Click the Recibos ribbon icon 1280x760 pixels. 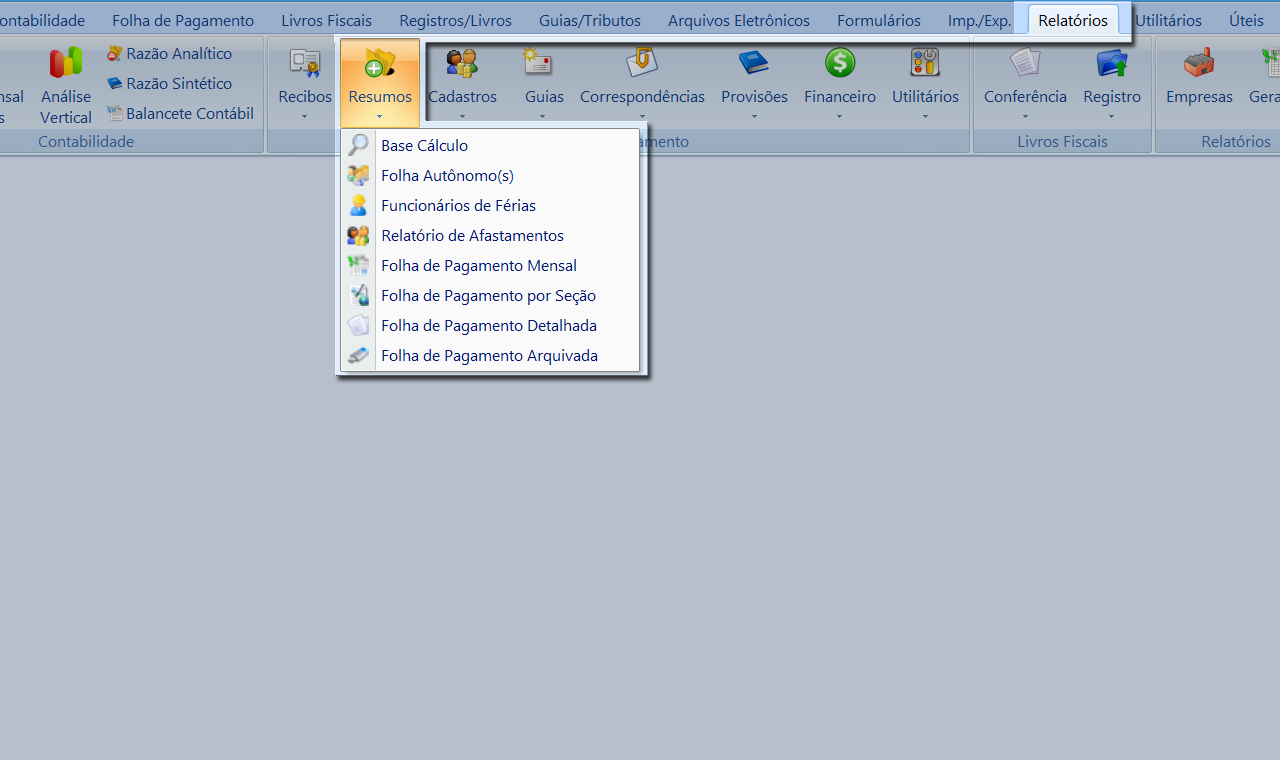[x=305, y=63]
